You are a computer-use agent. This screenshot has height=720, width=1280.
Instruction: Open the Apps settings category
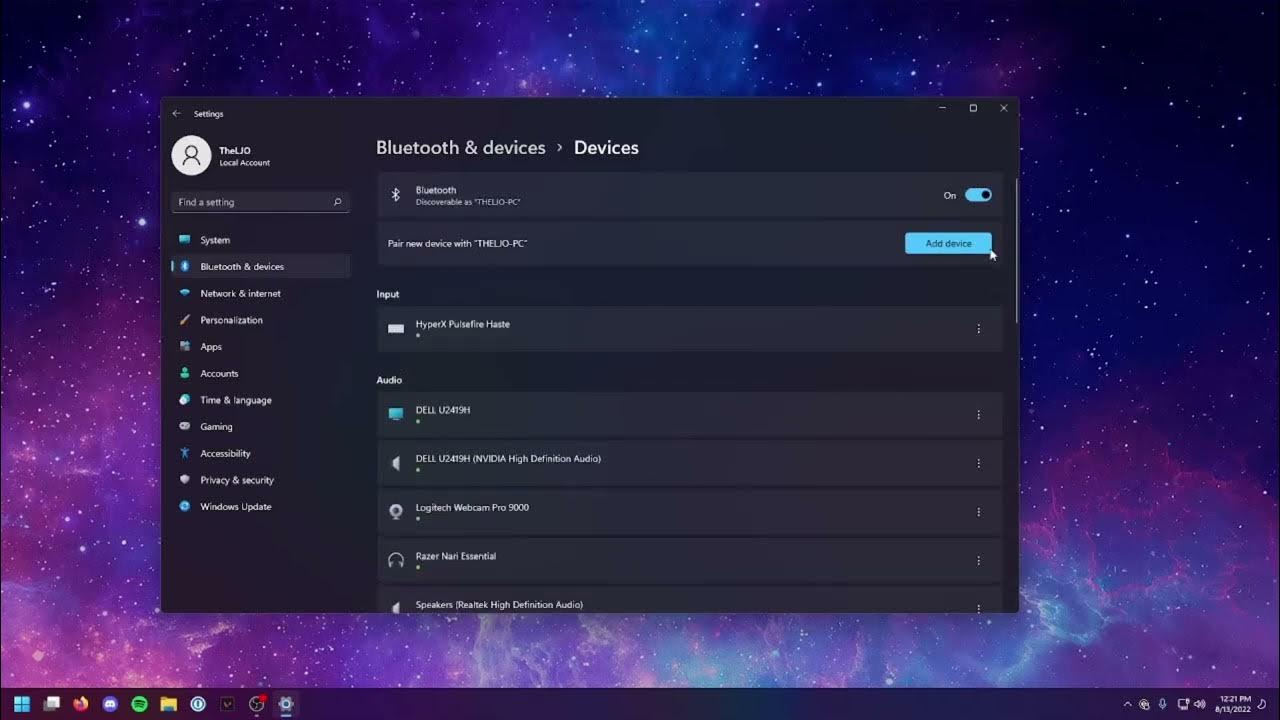pyautogui.click(x=261, y=347)
